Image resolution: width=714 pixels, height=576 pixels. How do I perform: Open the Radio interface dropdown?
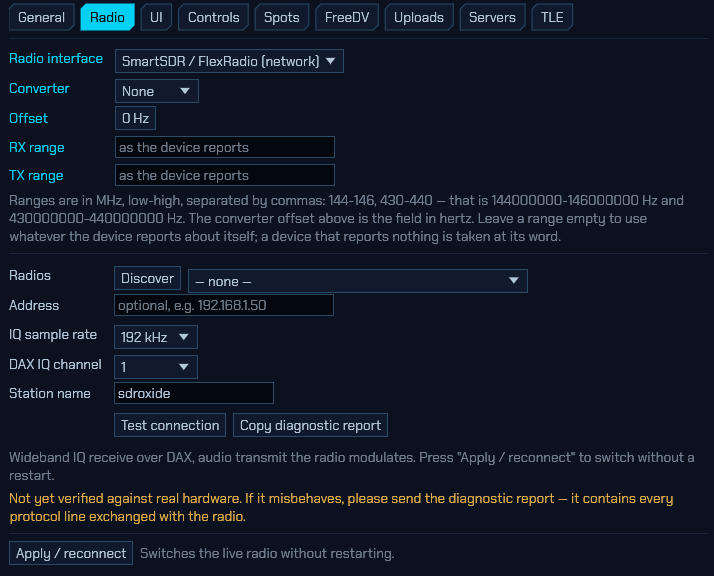tap(229, 61)
